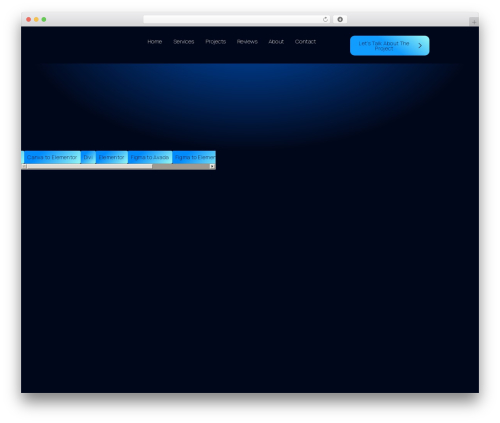Open the Projects menu item

point(216,42)
